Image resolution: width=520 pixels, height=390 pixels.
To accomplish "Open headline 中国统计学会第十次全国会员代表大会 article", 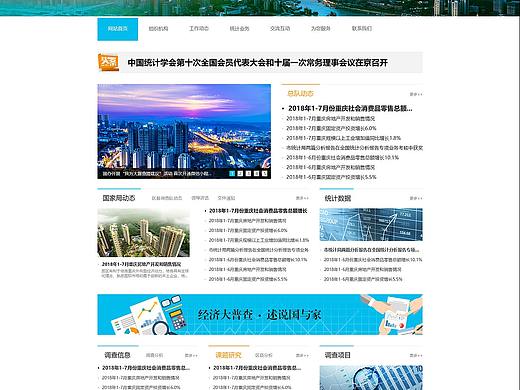I will 257,63.
